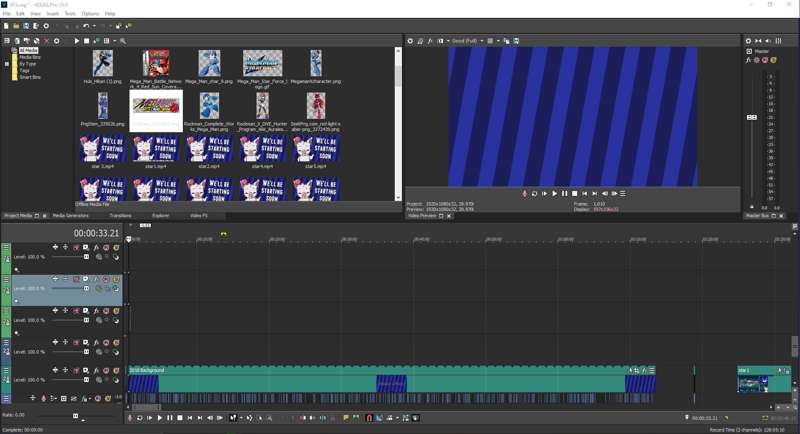
Task: Click the record microphone icon on timeline transport
Action: tap(130, 418)
